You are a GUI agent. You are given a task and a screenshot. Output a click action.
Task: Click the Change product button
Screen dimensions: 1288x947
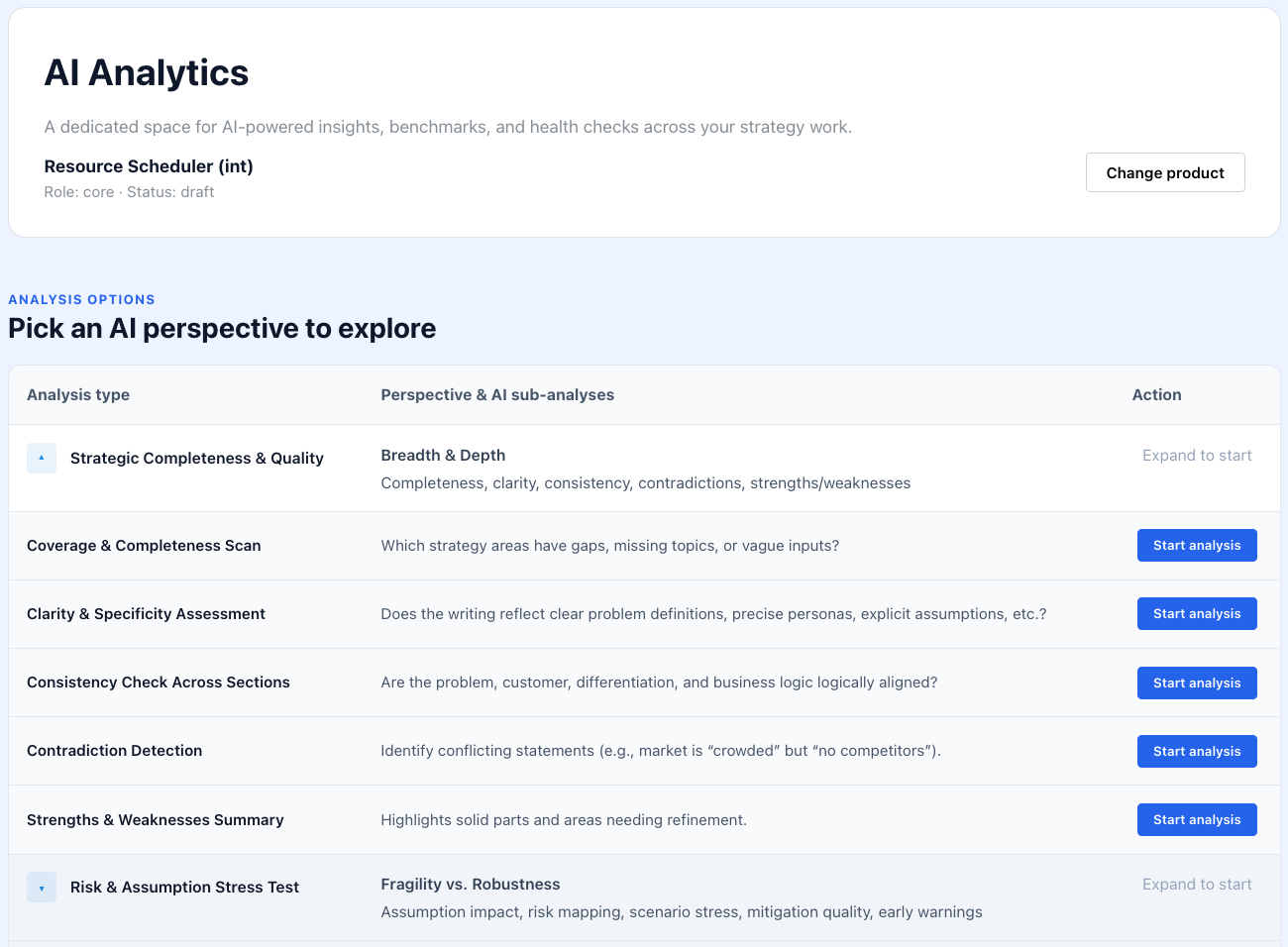click(1165, 172)
